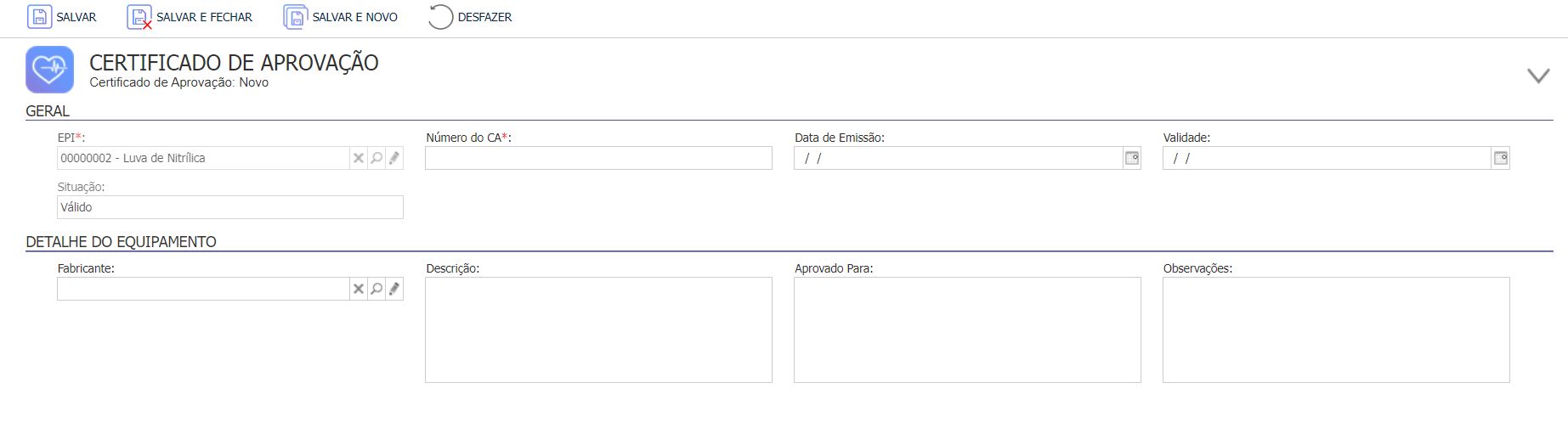1568x428 pixels.
Task: Focus the Aprovado Para text area
Action: [967, 329]
